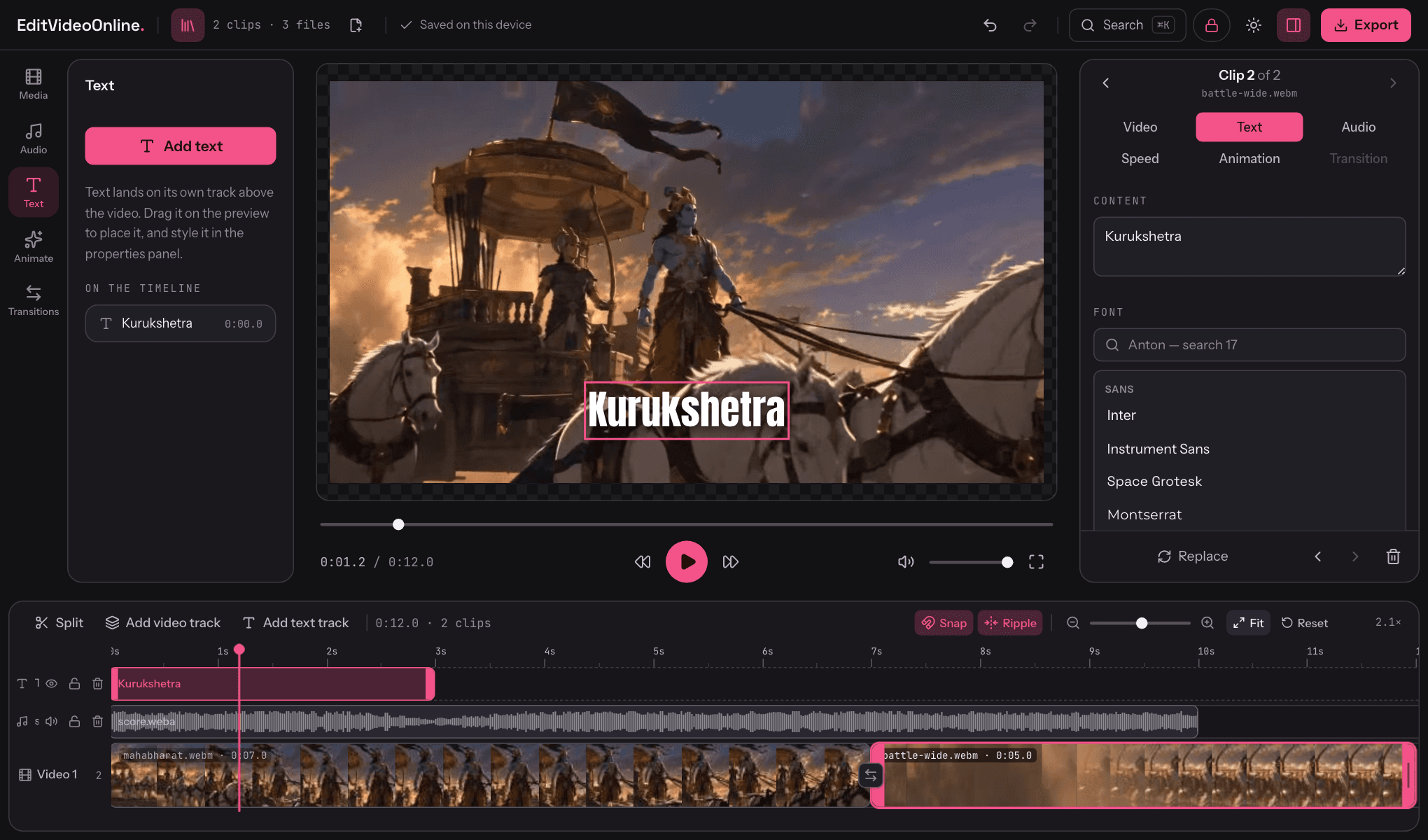The width and height of the screenshot is (1428, 840).
Task: Click the left chevron beside the Replace button
Action: click(x=1318, y=556)
